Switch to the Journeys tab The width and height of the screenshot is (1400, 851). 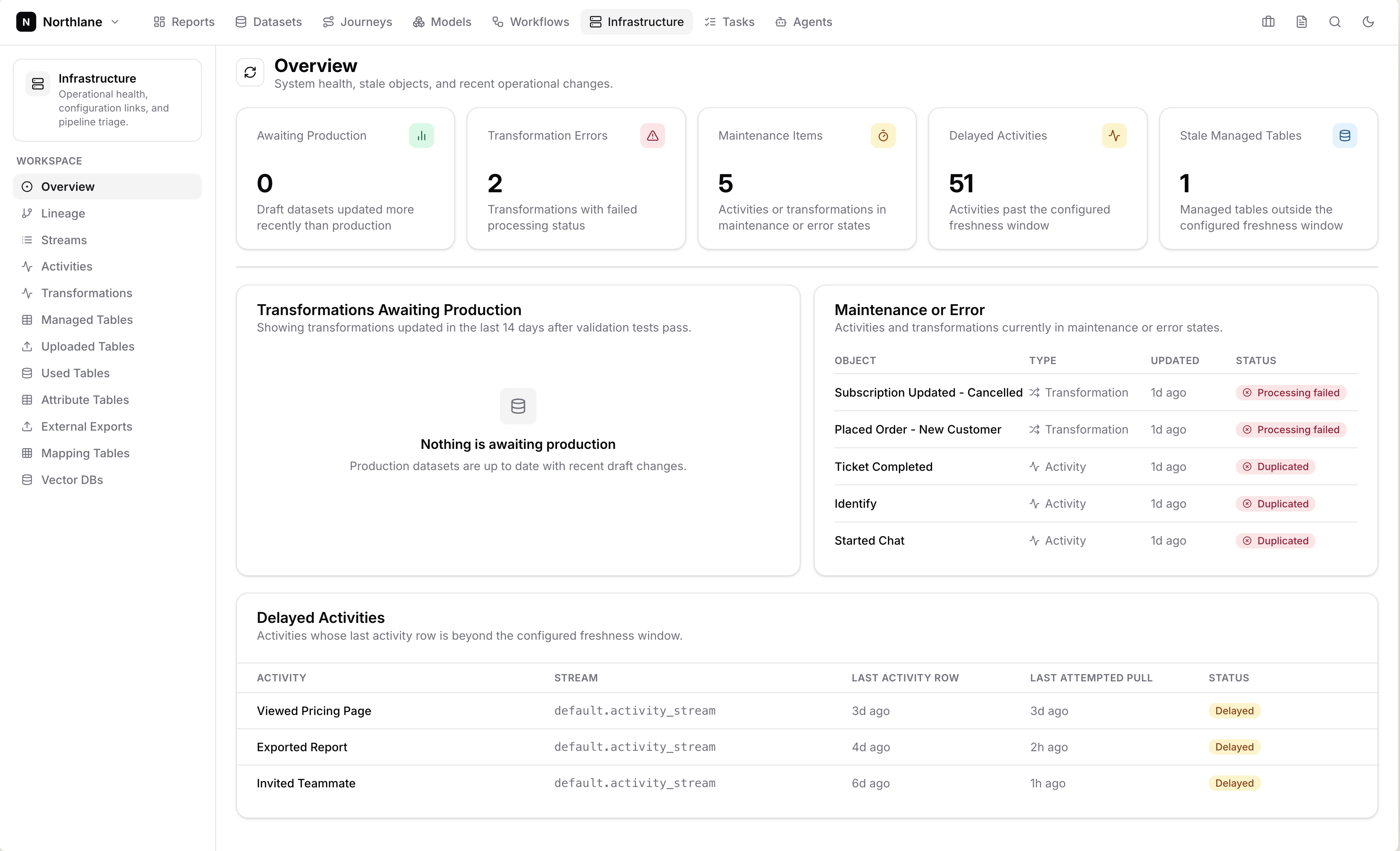(x=357, y=22)
